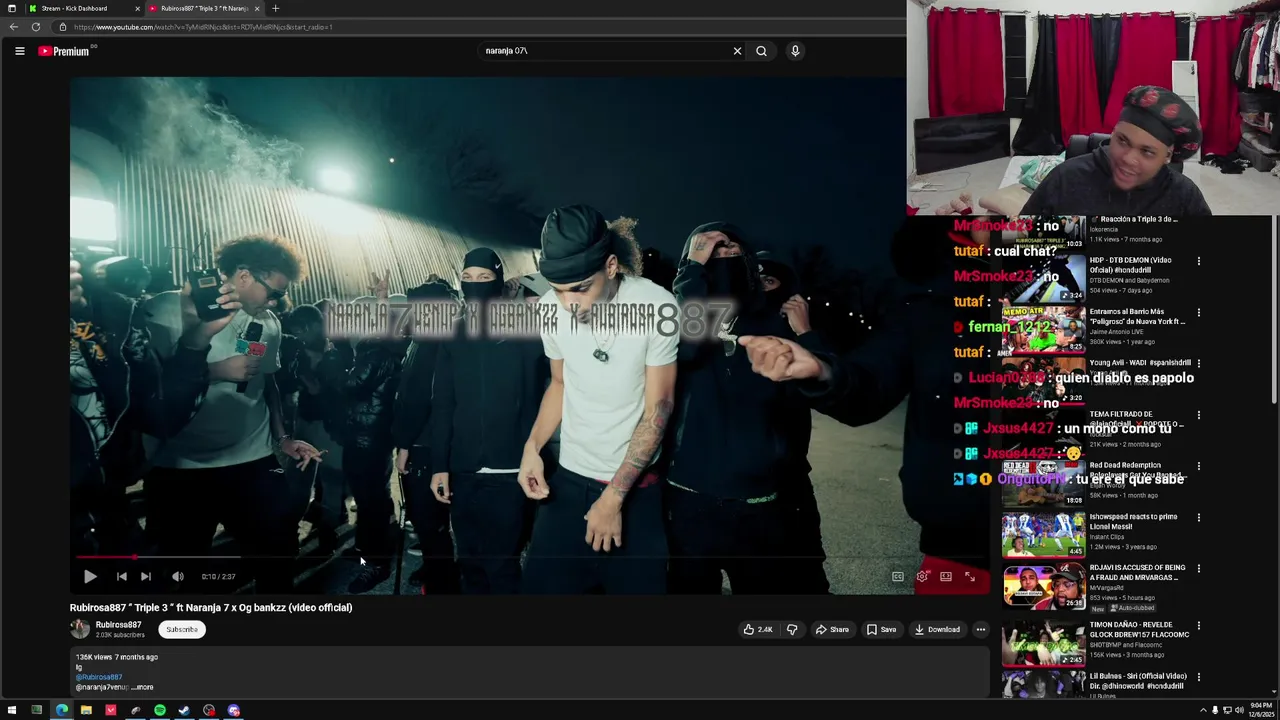Image resolution: width=1280 pixels, height=720 pixels.
Task: Save the video to a playlist
Action: [881, 630]
